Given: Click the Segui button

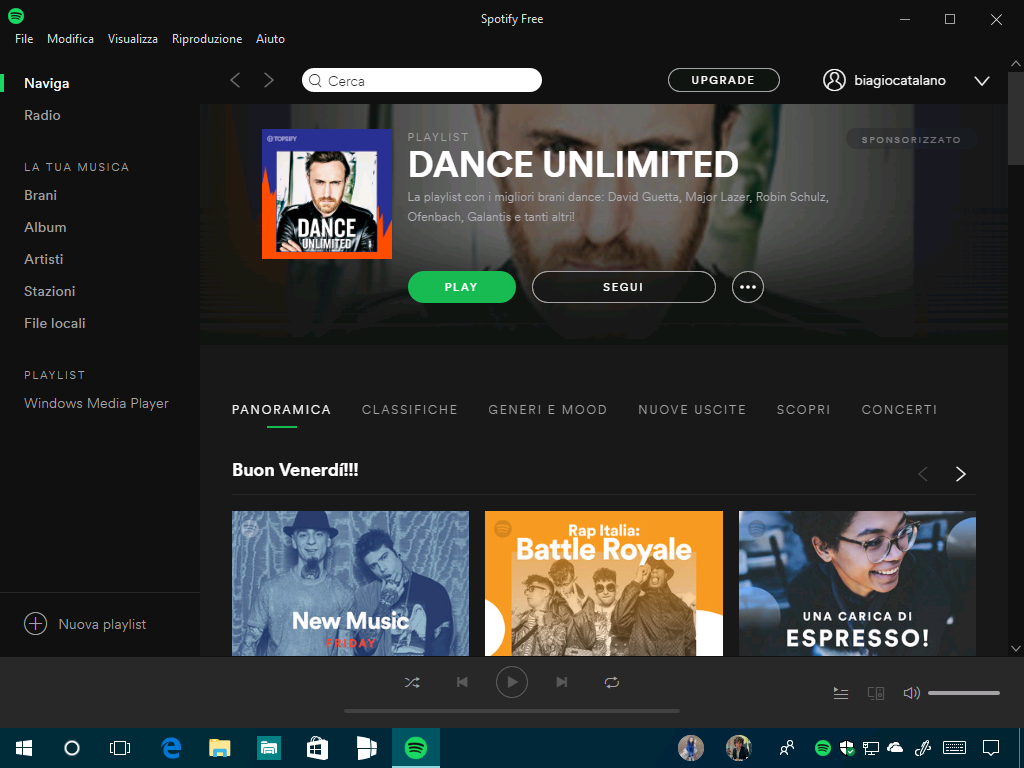Looking at the screenshot, I should (x=624, y=287).
